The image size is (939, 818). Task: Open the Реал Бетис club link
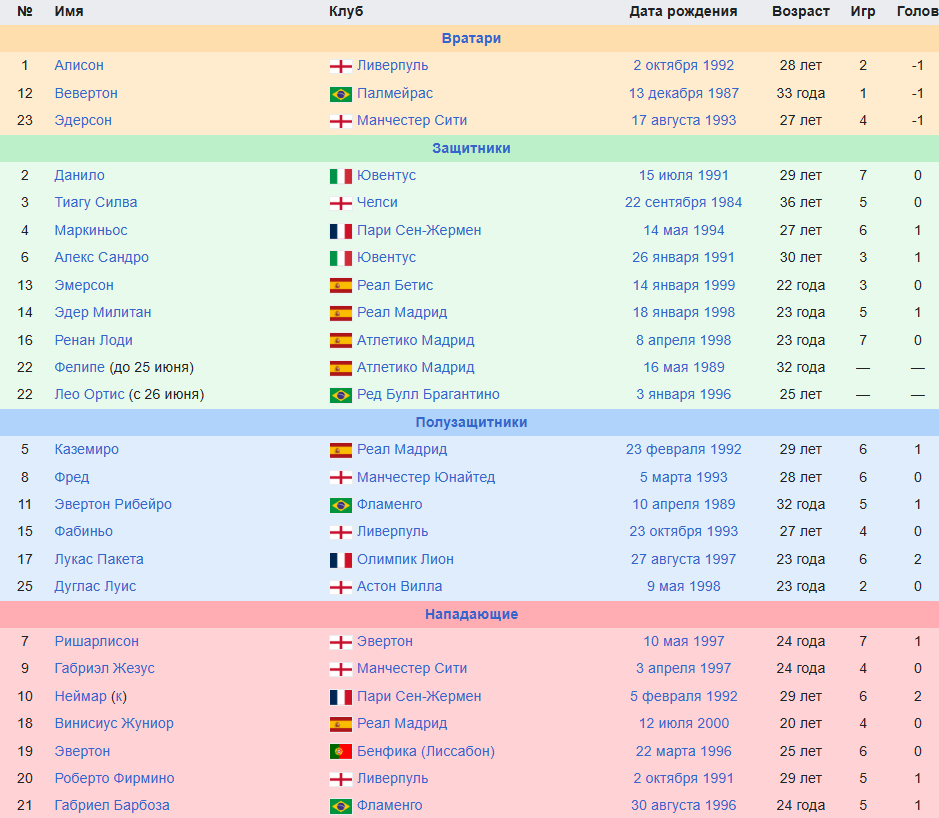click(x=395, y=285)
